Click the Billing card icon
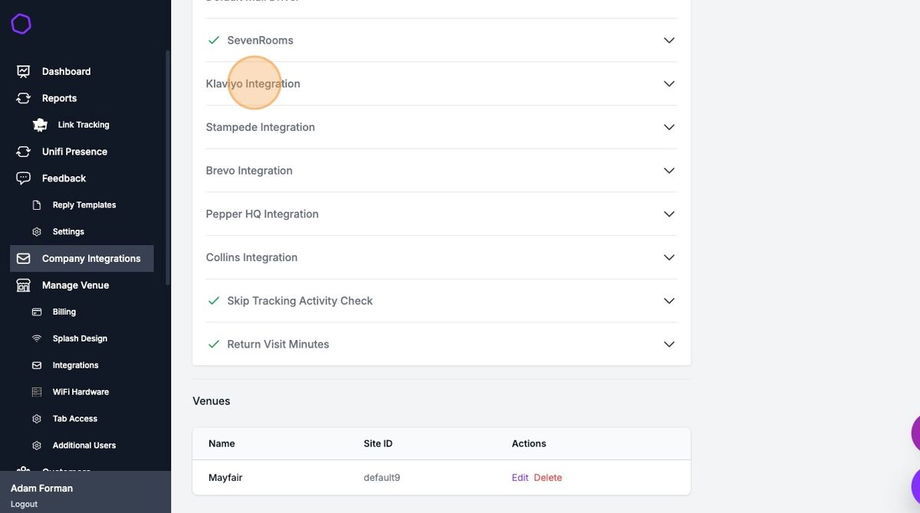 pos(37,312)
